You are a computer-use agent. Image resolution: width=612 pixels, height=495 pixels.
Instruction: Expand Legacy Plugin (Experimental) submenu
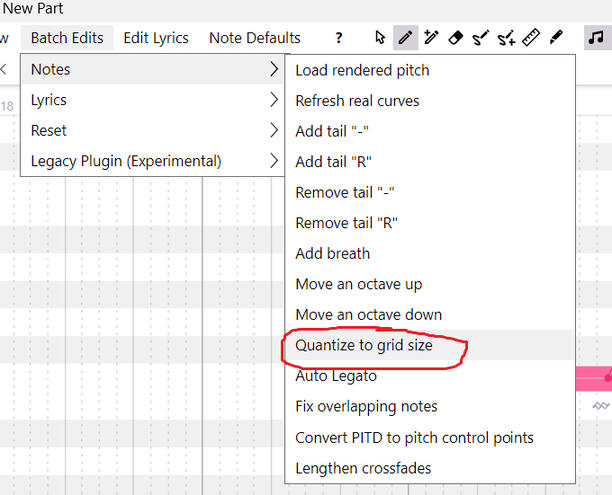coord(152,160)
